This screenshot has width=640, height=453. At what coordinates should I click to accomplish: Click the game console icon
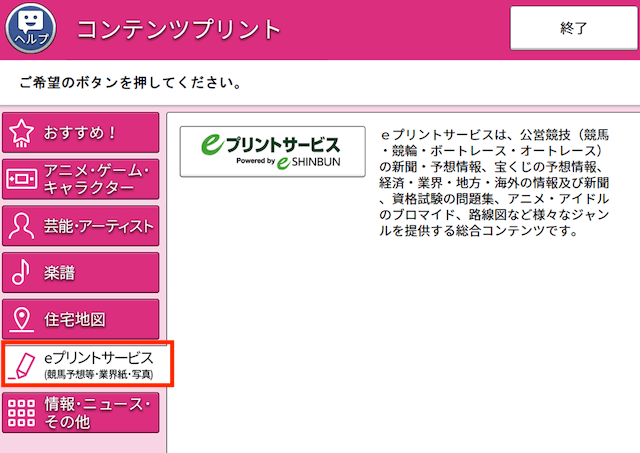[22, 179]
